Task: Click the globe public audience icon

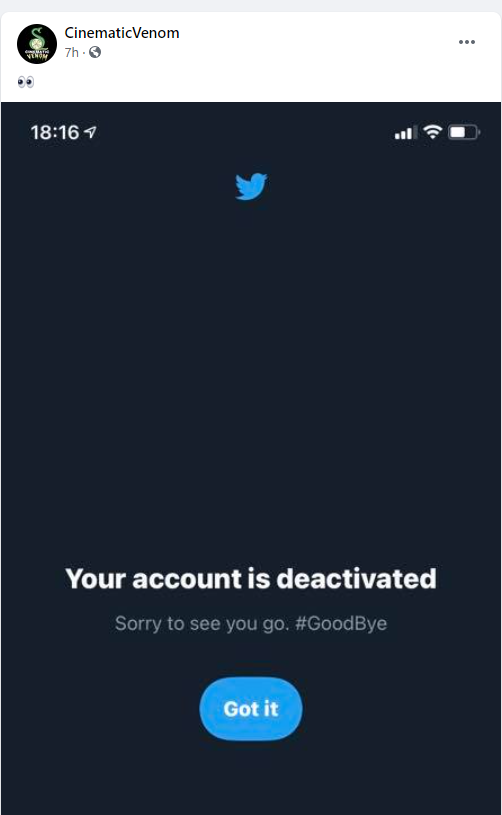Action: coord(95,52)
